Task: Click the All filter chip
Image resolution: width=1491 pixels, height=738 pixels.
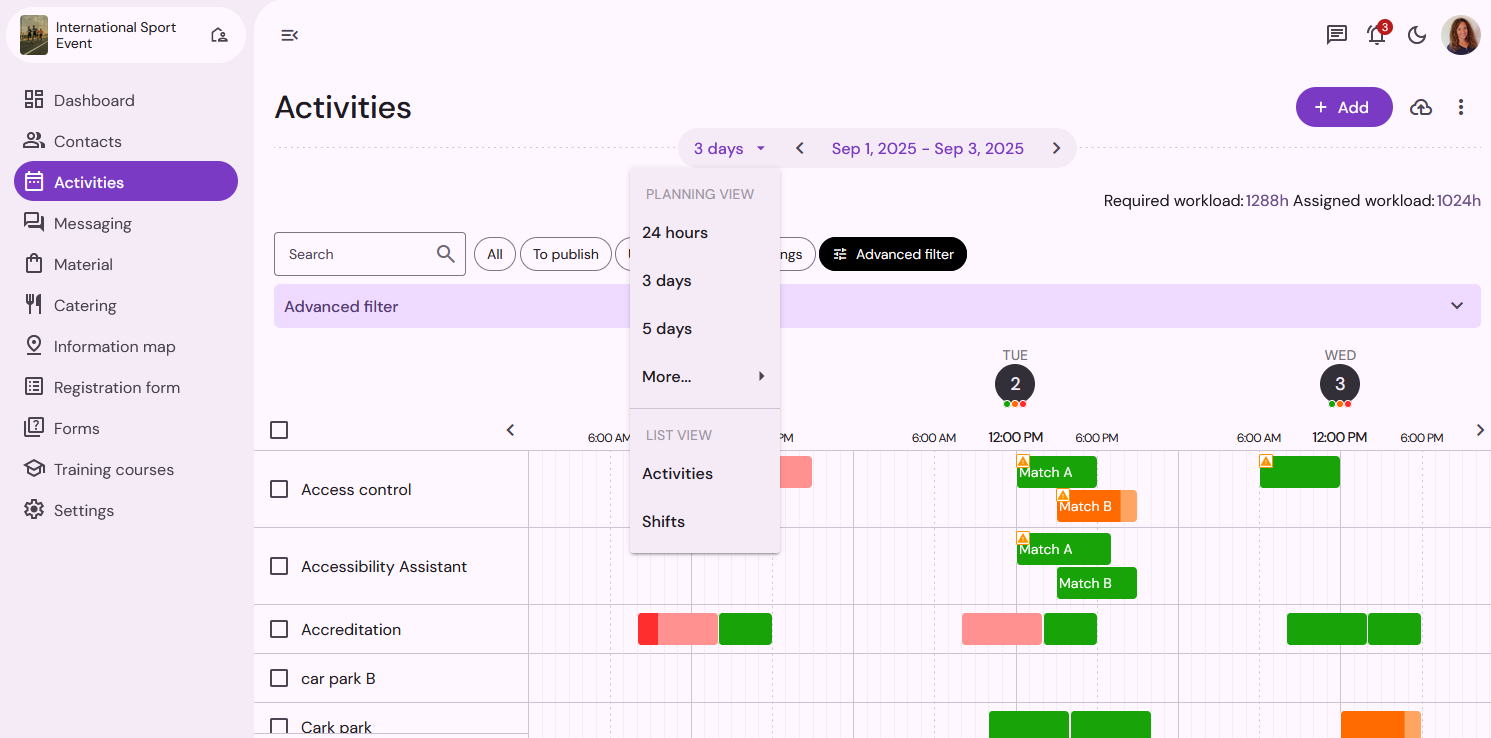Action: click(x=495, y=254)
